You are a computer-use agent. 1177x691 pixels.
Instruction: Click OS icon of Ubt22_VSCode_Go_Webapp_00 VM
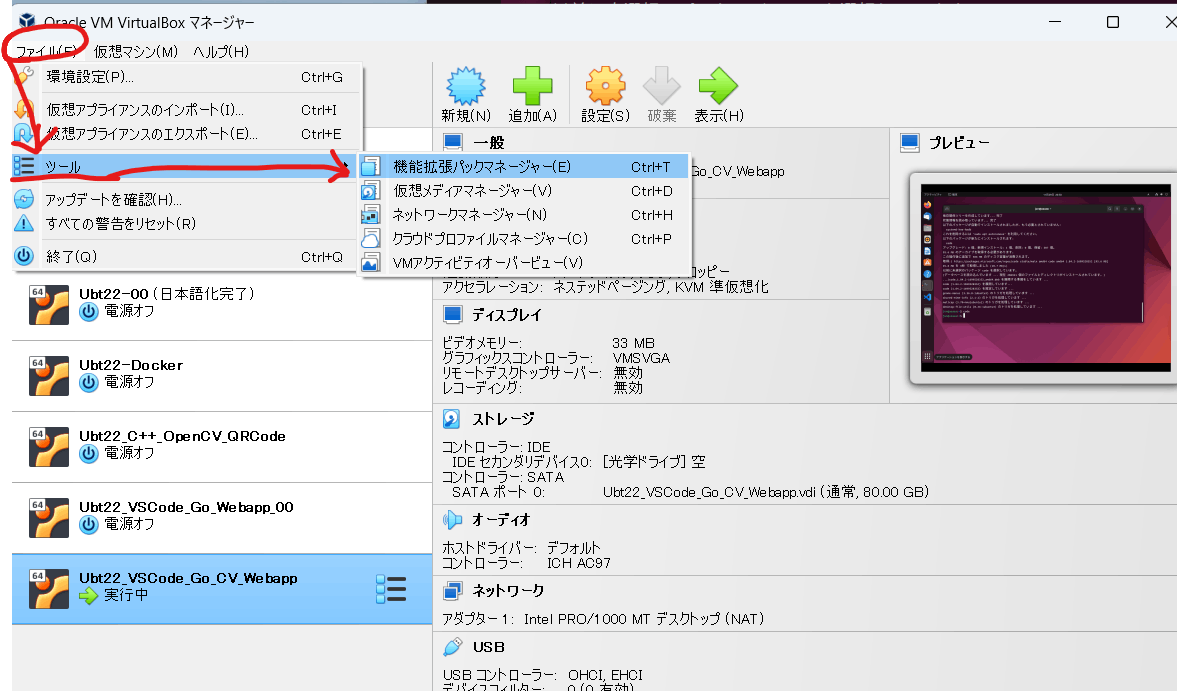(x=49, y=518)
